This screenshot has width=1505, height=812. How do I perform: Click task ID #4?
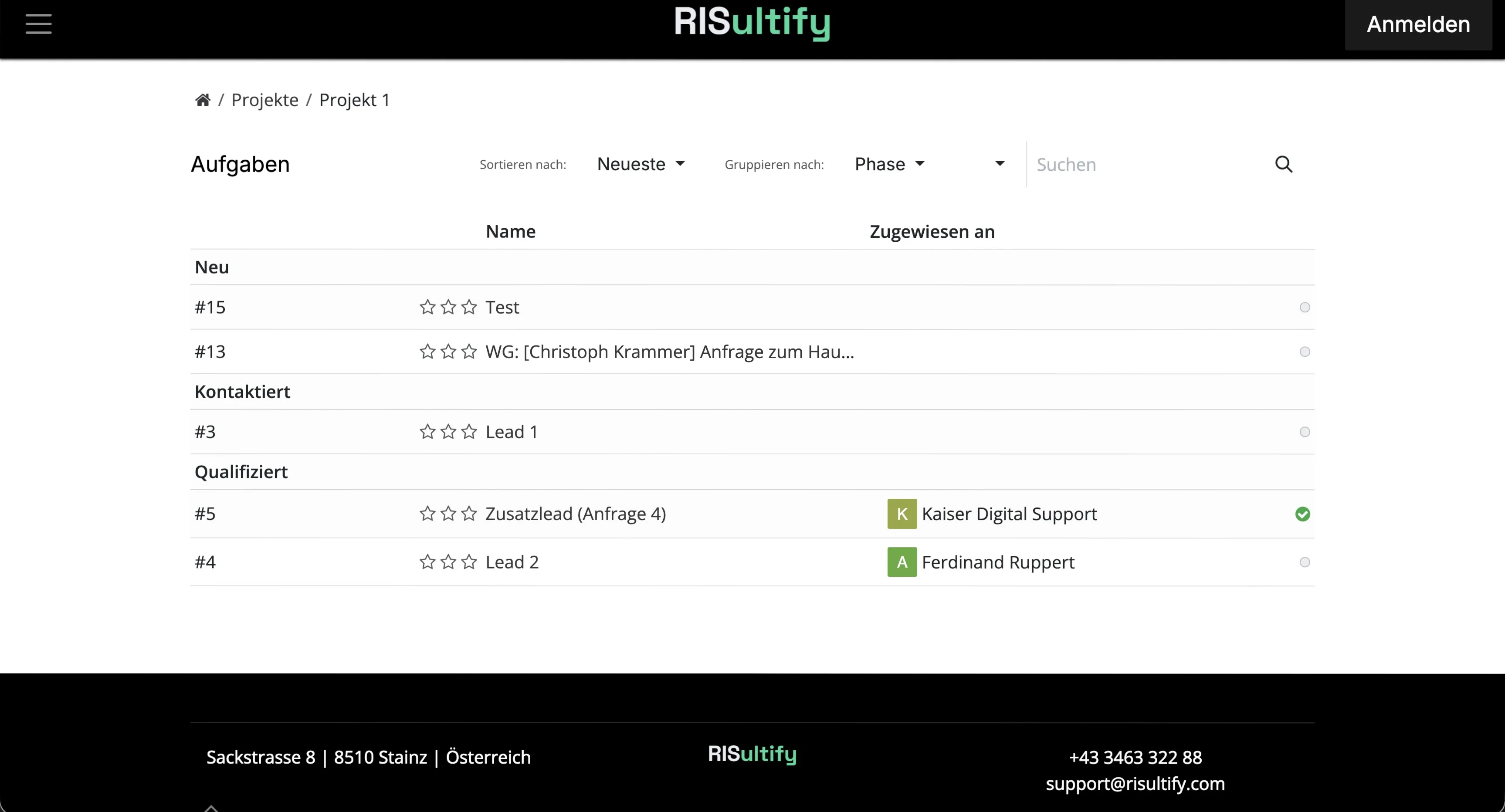click(x=205, y=562)
